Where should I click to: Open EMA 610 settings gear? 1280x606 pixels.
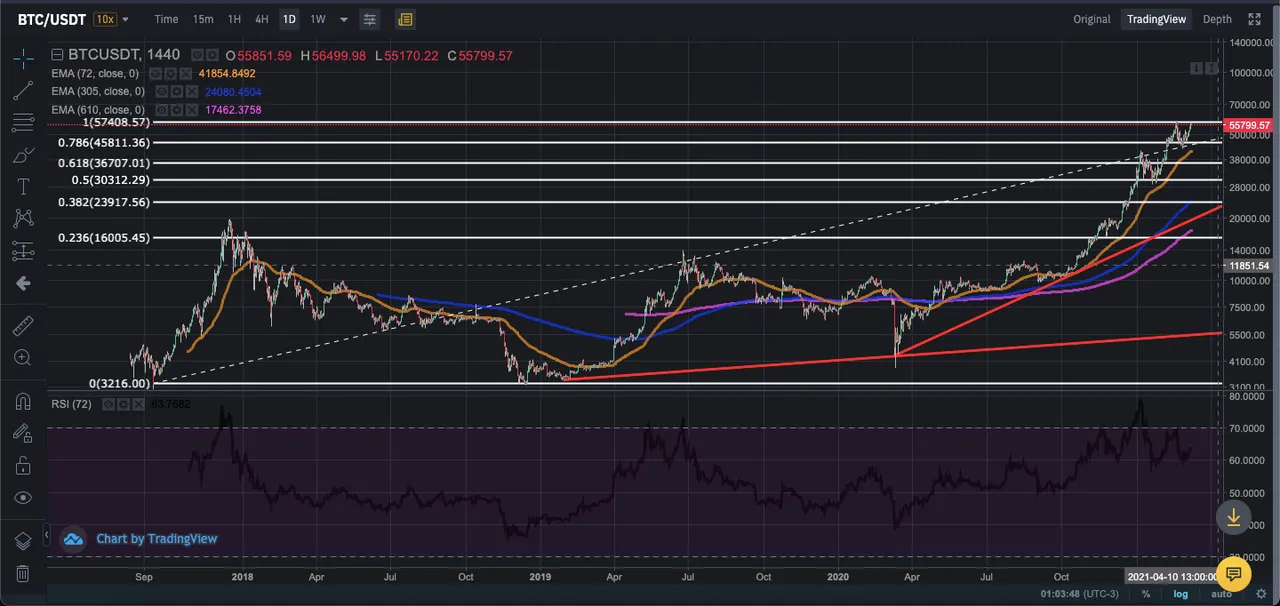(177, 110)
